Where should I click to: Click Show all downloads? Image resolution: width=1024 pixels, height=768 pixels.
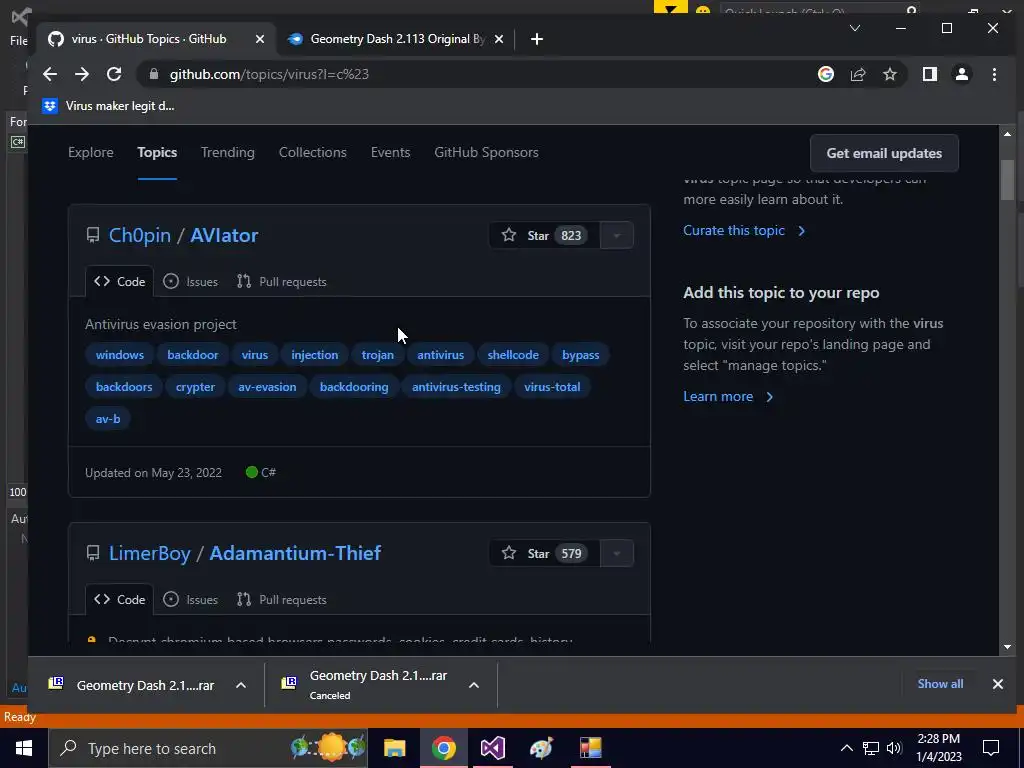[x=940, y=684]
